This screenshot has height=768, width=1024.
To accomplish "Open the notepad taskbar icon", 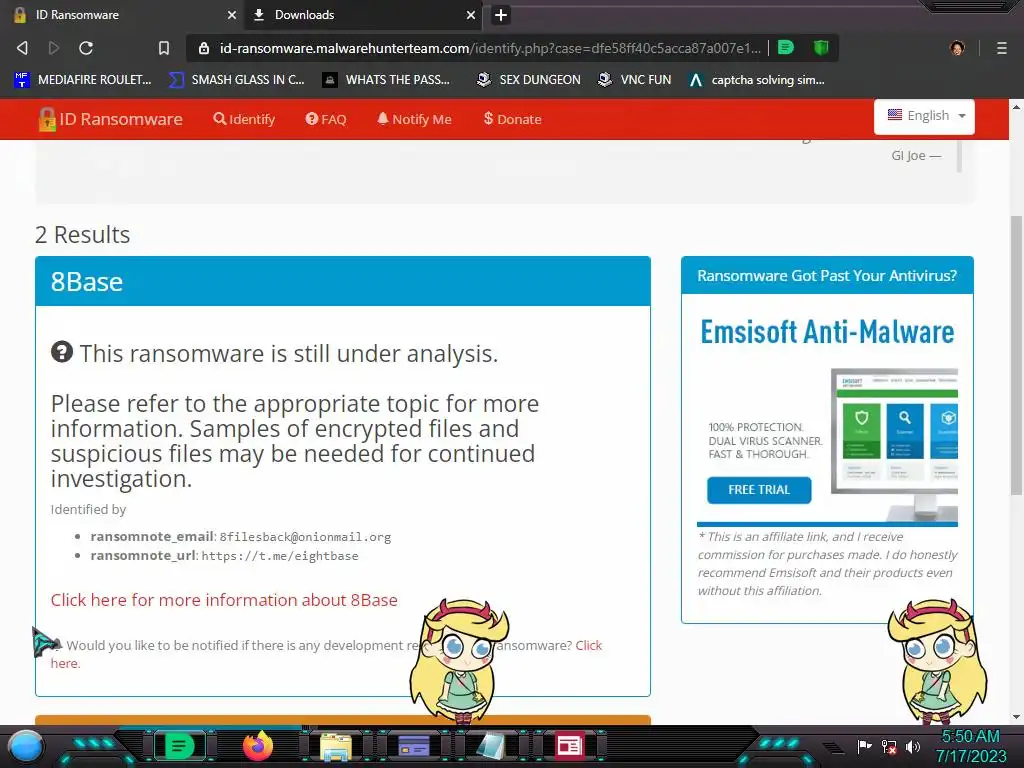I will point(491,746).
